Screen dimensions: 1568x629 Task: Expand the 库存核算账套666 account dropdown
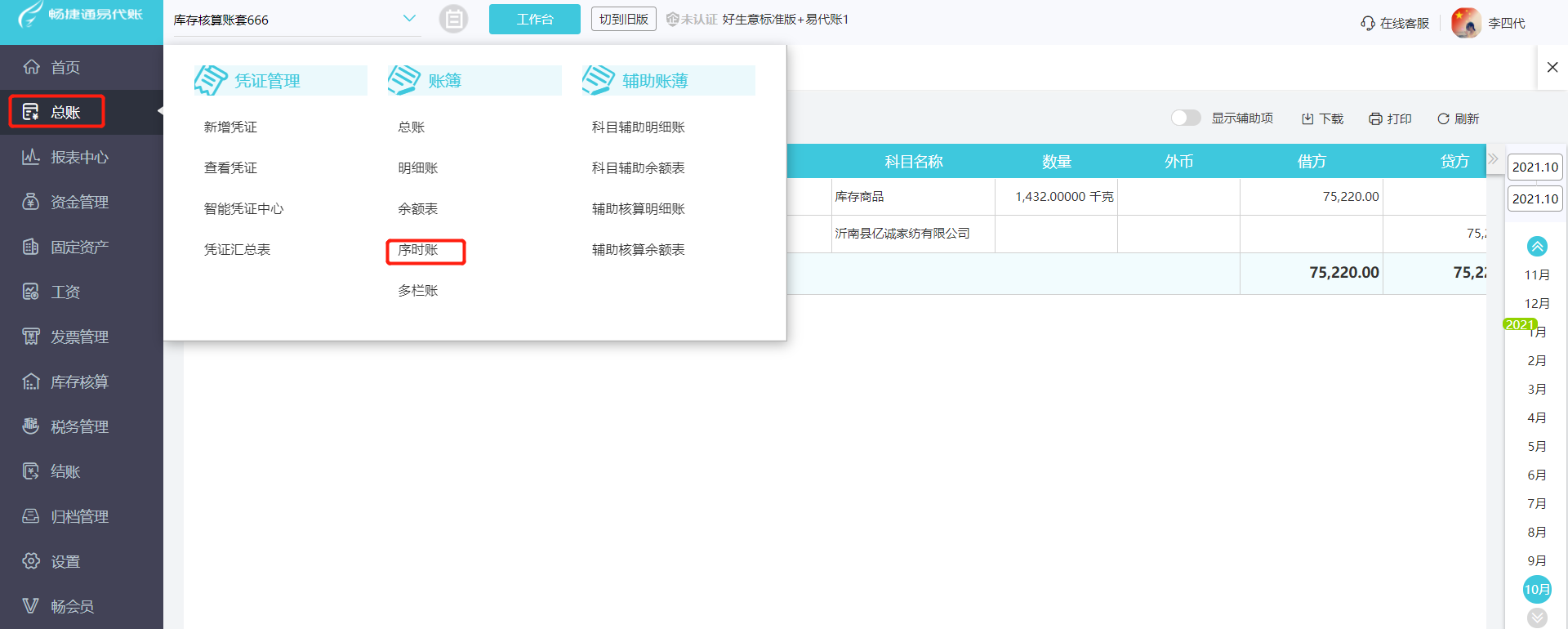409,19
